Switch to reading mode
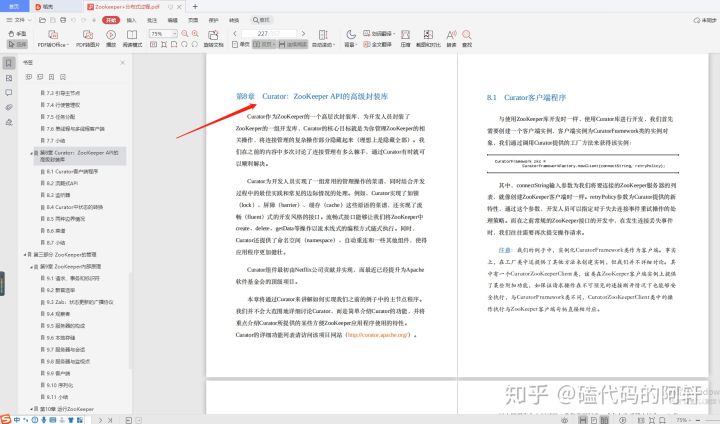Viewport: 720px width, 424px height. (x=132, y=39)
